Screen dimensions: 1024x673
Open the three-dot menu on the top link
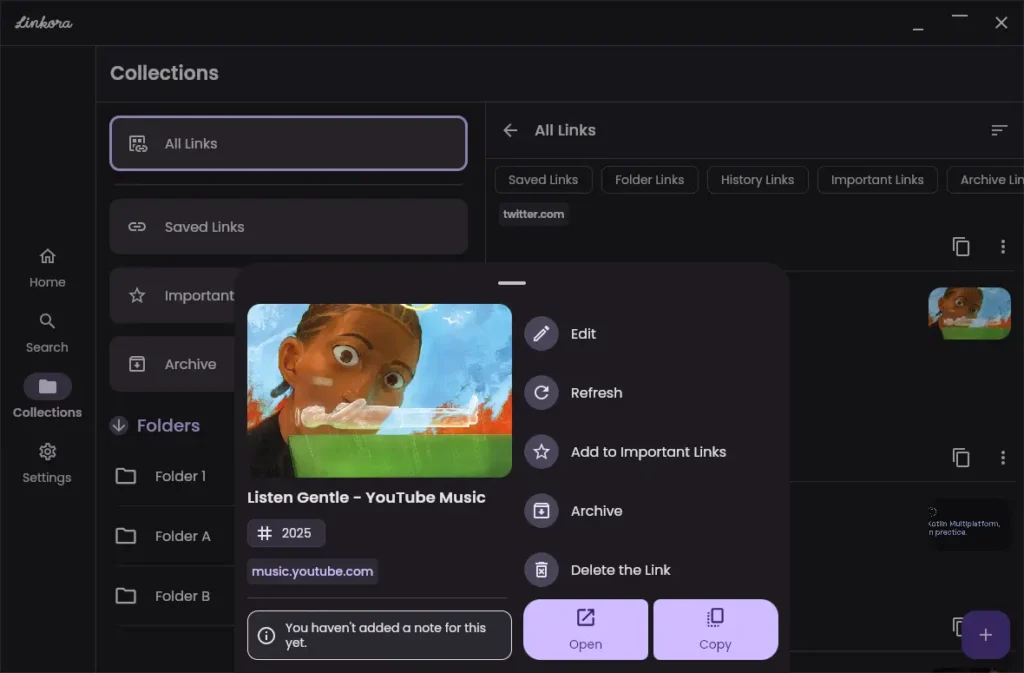pos(1003,246)
